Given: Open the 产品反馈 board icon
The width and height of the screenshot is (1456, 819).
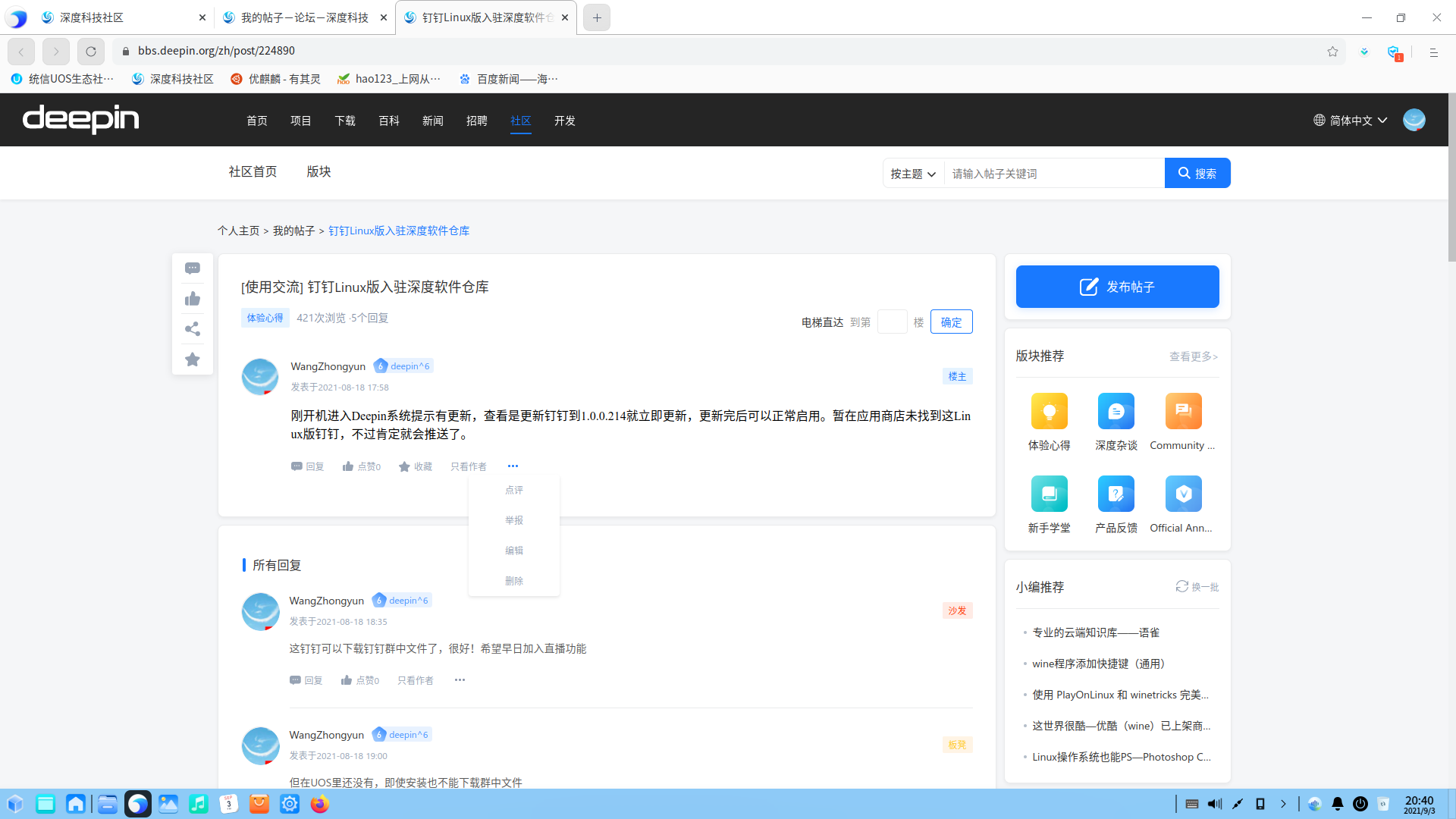Looking at the screenshot, I should [1116, 494].
